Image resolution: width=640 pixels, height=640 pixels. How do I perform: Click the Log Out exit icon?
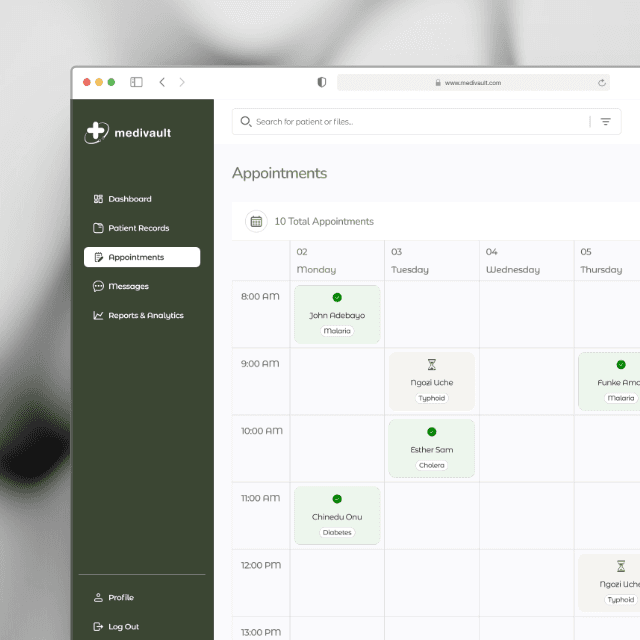click(98, 627)
